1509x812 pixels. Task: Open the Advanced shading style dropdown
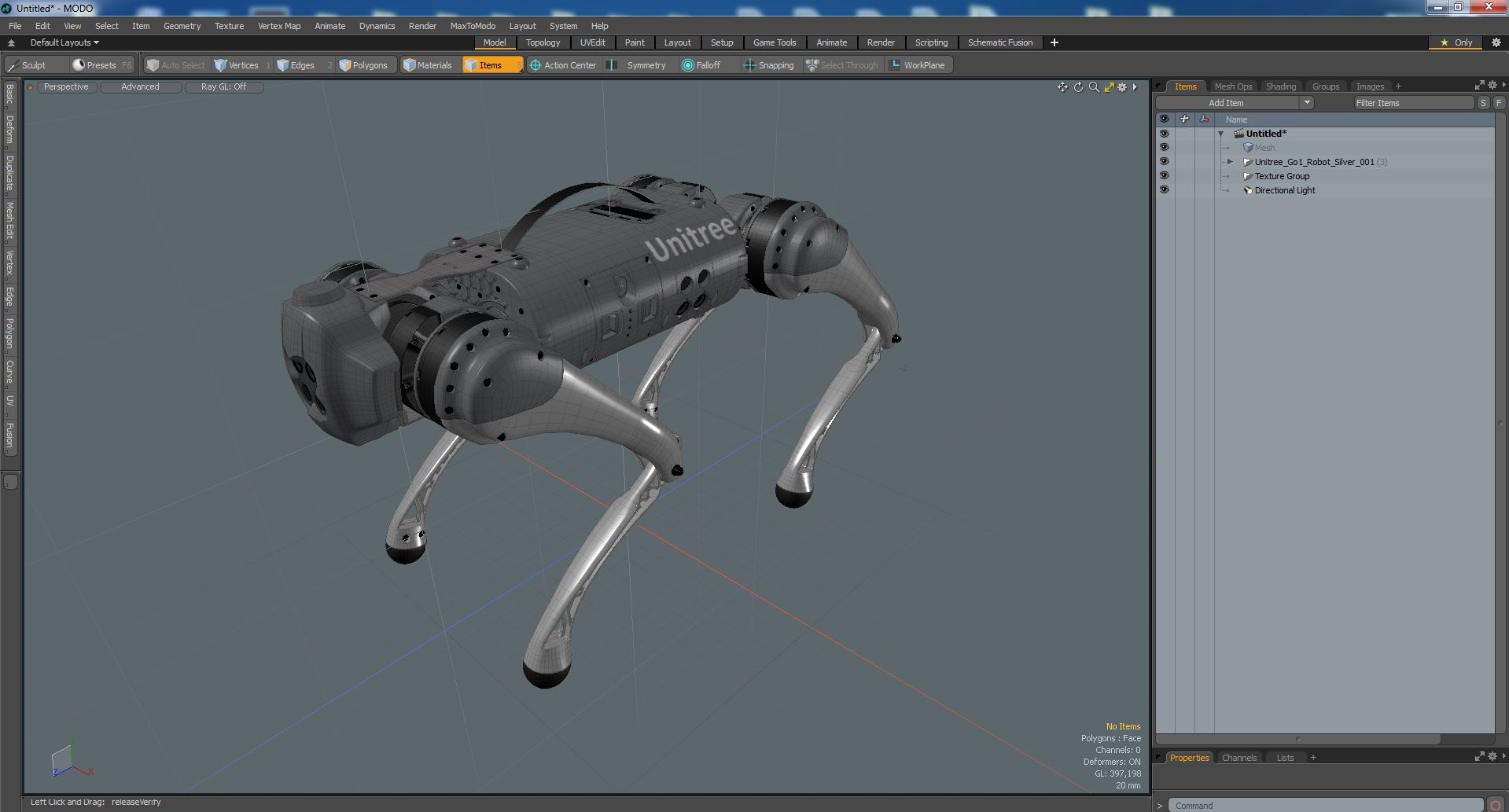click(140, 87)
